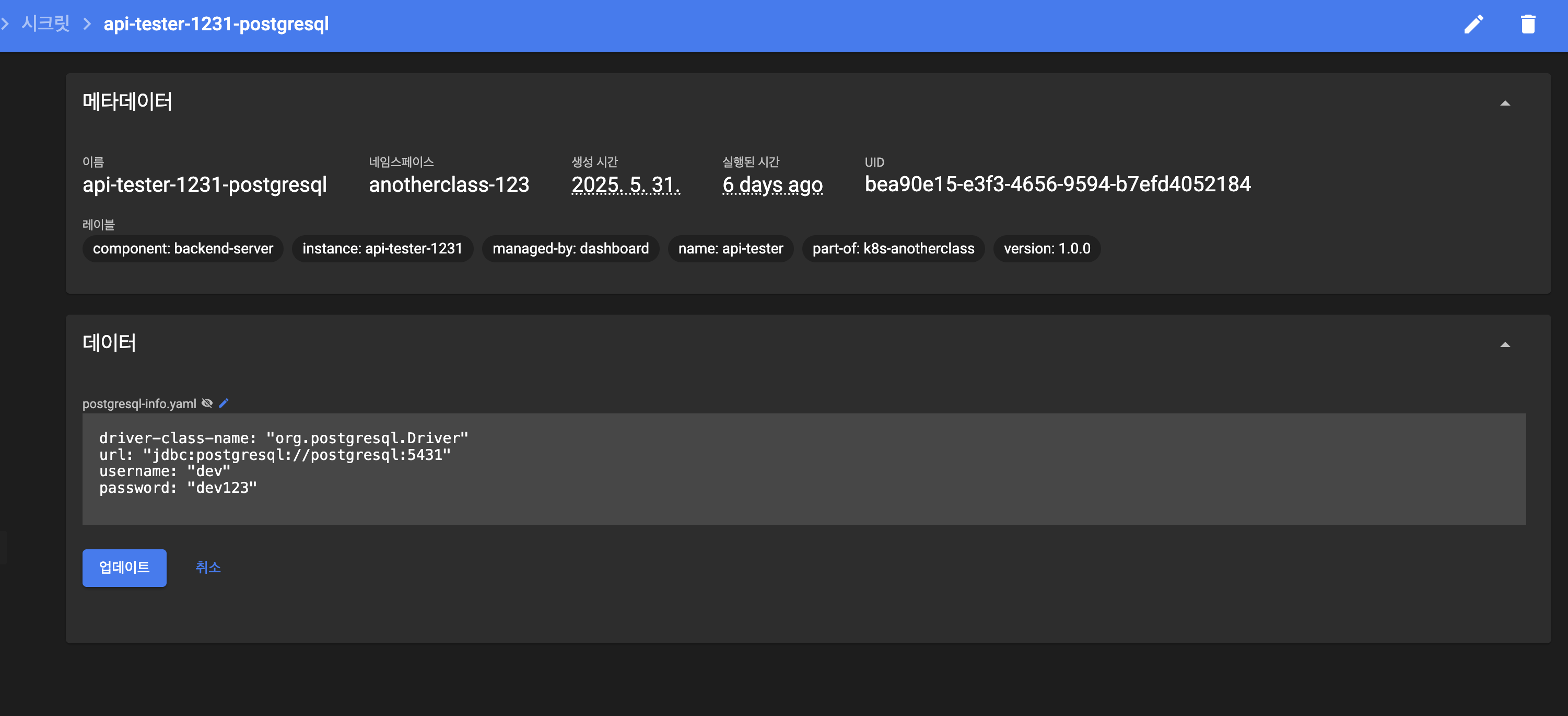This screenshot has height=716, width=1568.
Task: Toggle visibility of postgresql-info.yaml secret
Action: coord(207,403)
